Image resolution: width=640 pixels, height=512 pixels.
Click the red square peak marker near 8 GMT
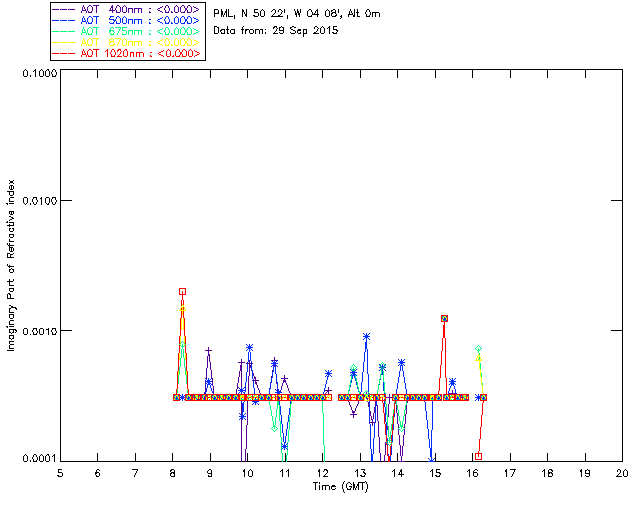coord(182,292)
